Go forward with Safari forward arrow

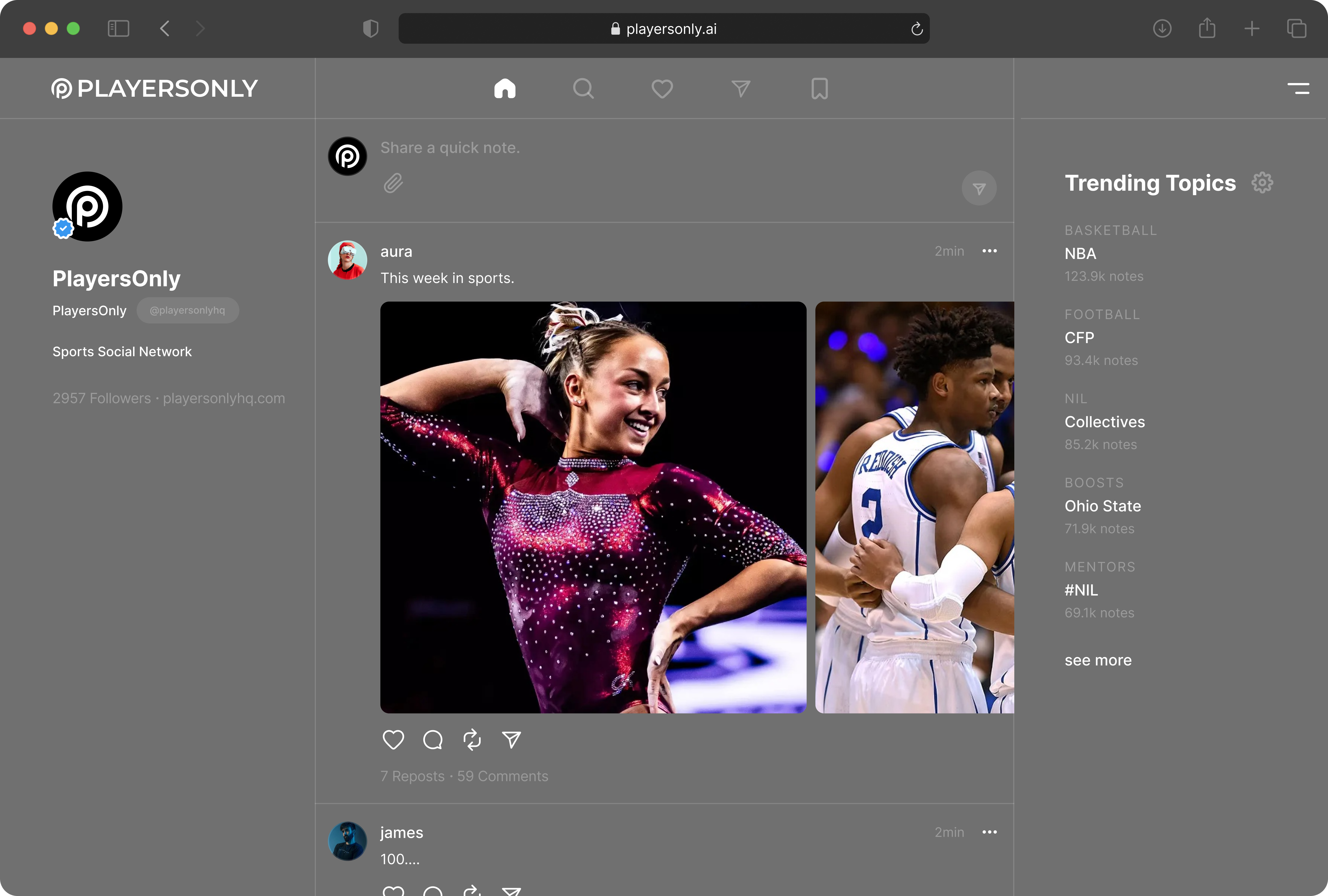199,29
